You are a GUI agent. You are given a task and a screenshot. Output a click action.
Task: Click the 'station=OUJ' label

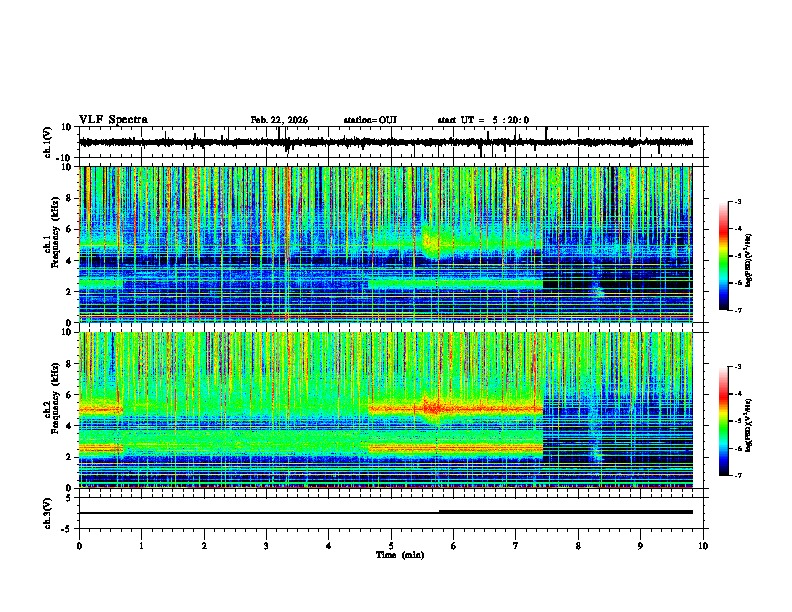click(370, 120)
